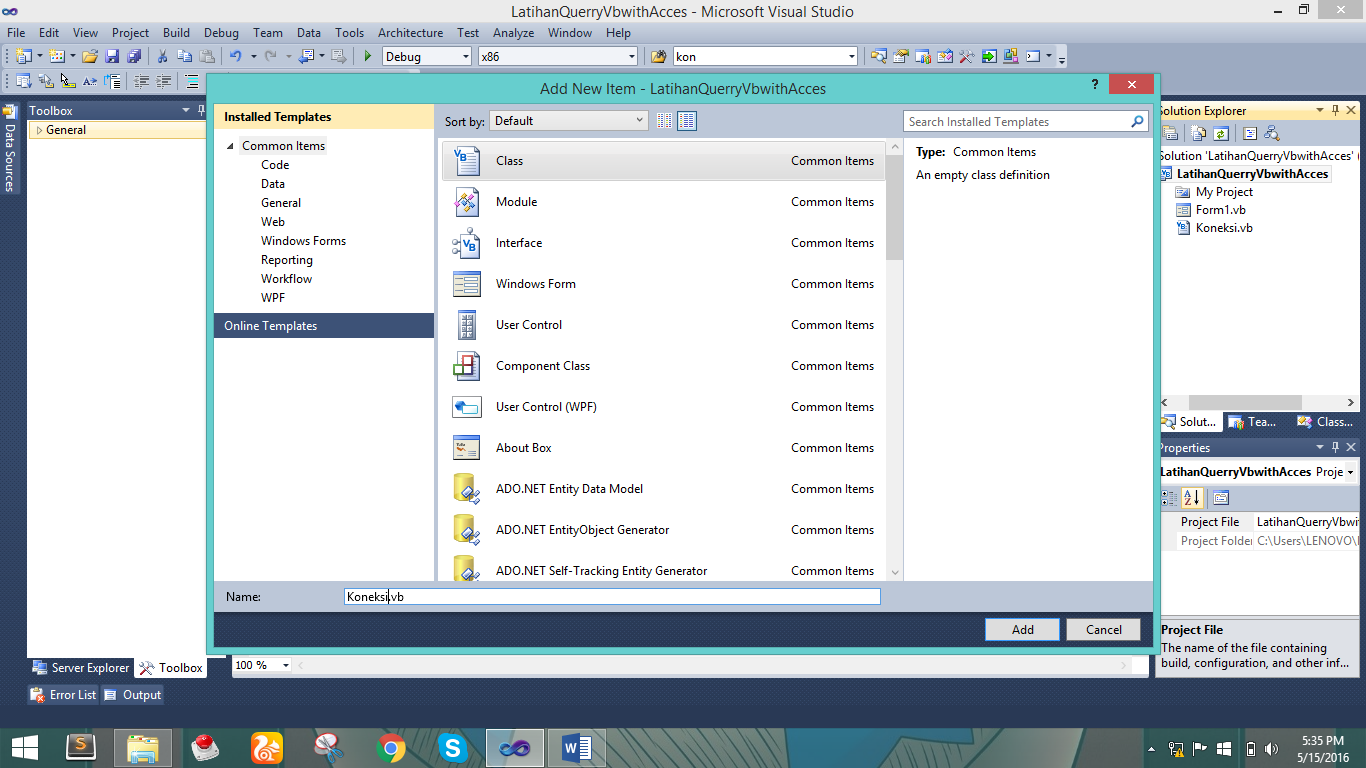Screen dimensions: 1366x768
Task: Open Form1.vb in Solution Explorer
Action: [x=1220, y=210]
